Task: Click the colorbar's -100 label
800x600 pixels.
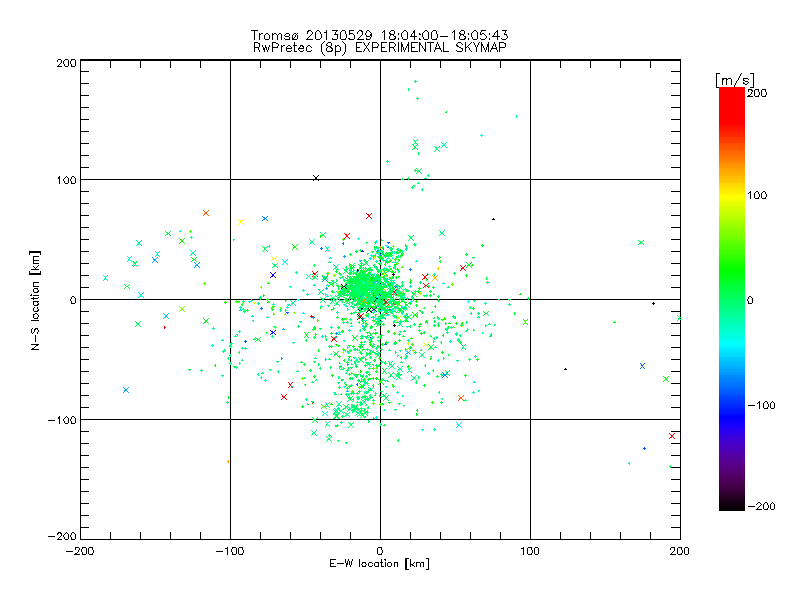Action: coord(761,405)
